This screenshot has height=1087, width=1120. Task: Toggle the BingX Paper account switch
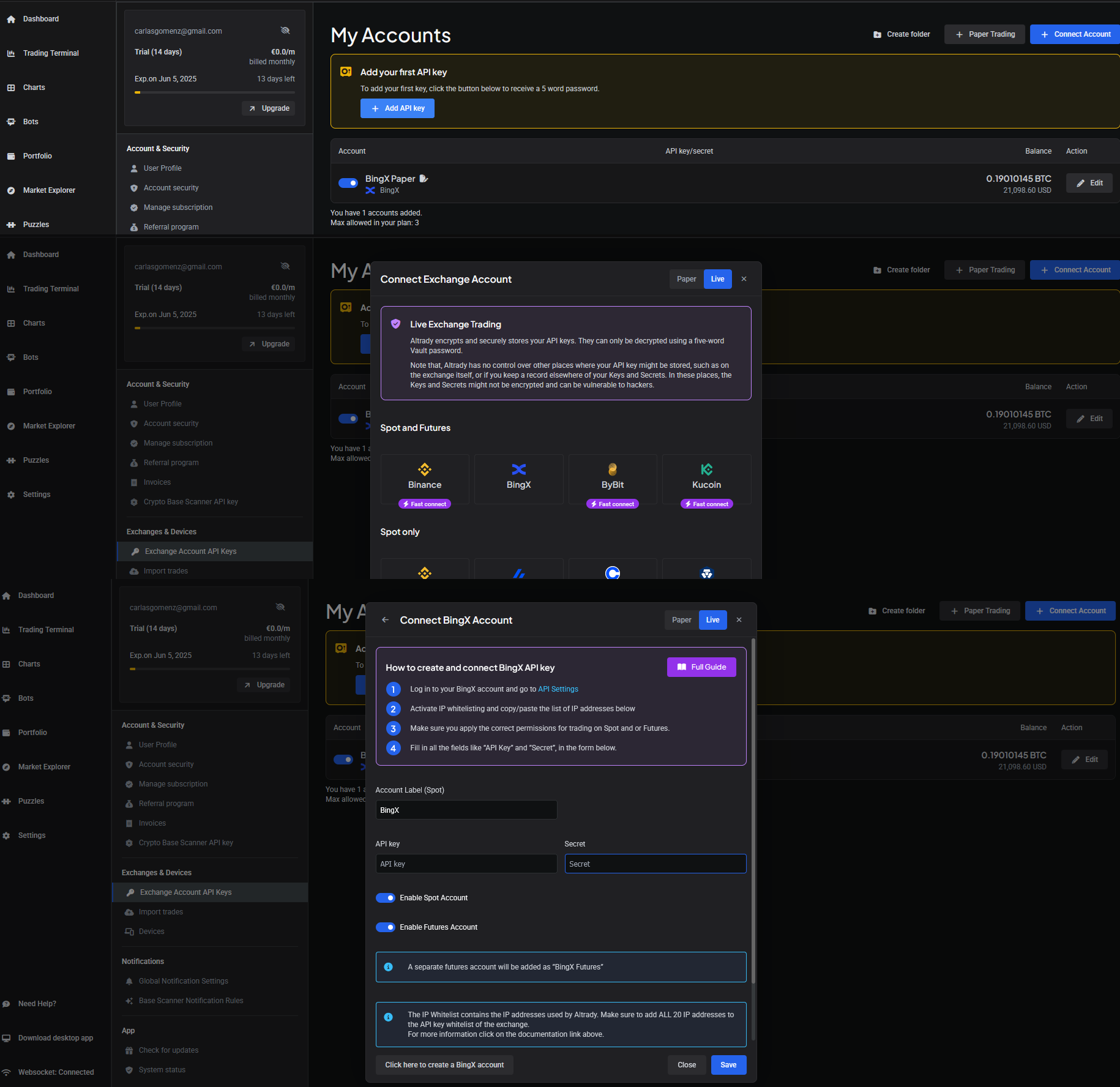pyautogui.click(x=348, y=183)
